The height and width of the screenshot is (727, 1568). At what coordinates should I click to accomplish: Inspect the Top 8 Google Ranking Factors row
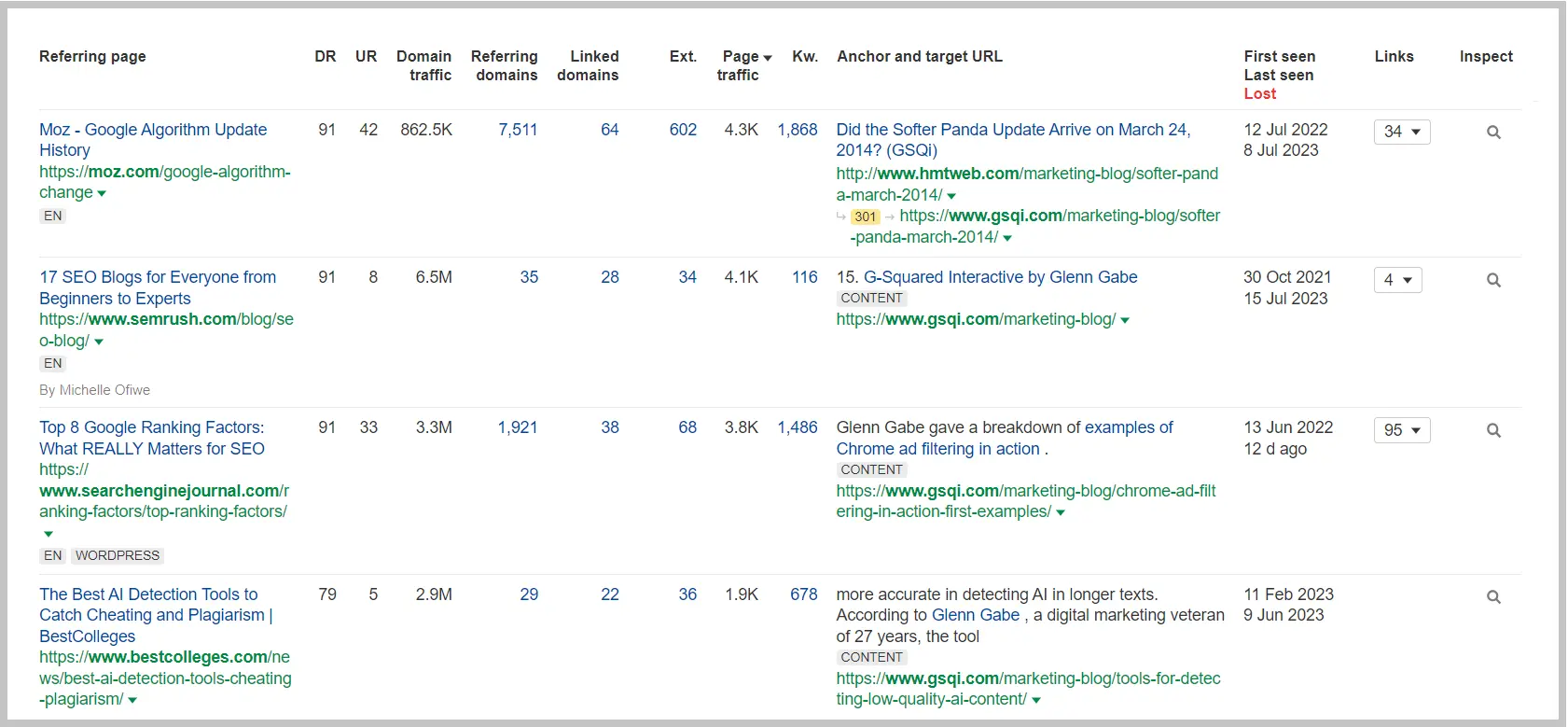click(1493, 430)
